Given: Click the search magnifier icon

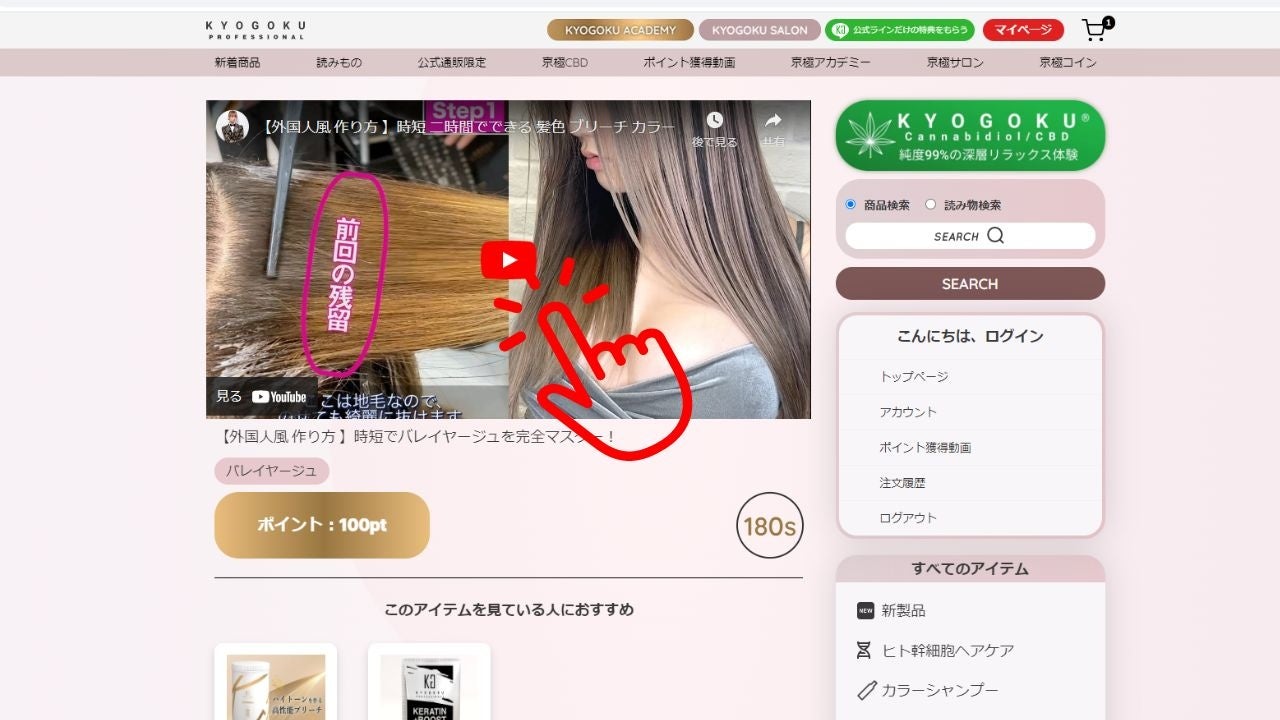Looking at the screenshot, I should (995, 236).
